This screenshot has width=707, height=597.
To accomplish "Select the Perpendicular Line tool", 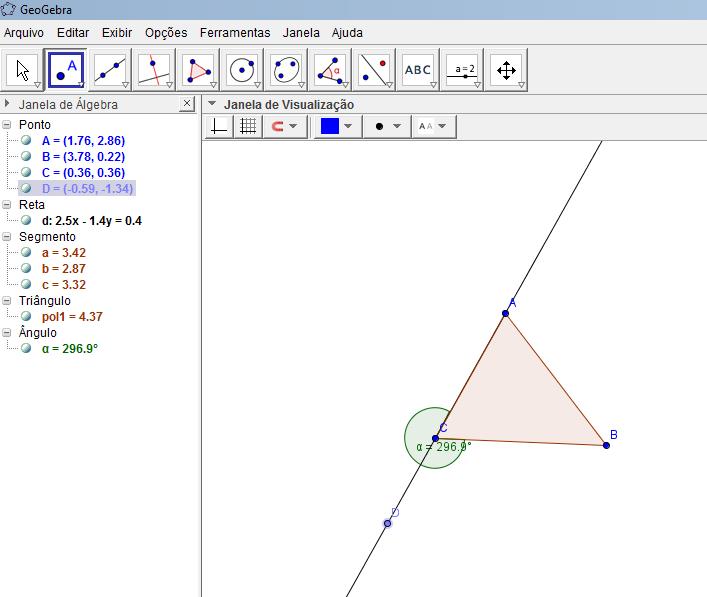I will tap(153, 69).
